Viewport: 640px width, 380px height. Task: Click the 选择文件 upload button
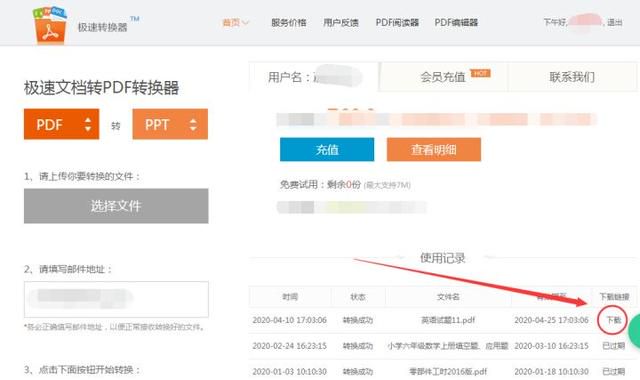(x=116, y=206)
